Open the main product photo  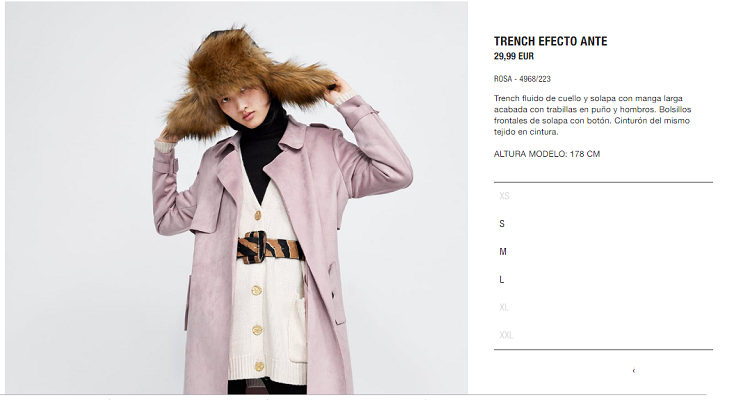click(236, 198)
